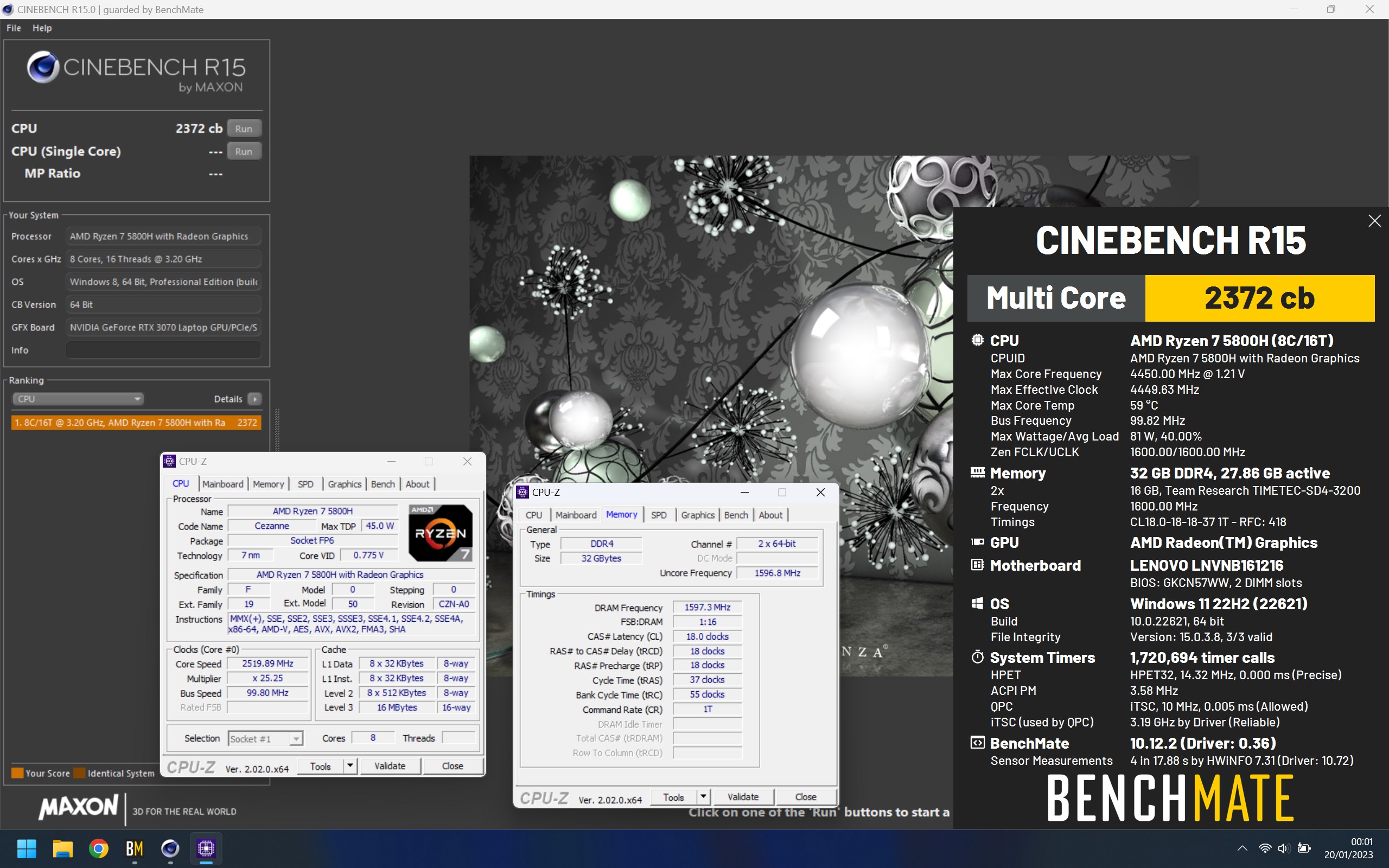Switch to Cinebench taskbar icon
The image size is (1389, 868).
pyautogui.click(x=170, y=848)
